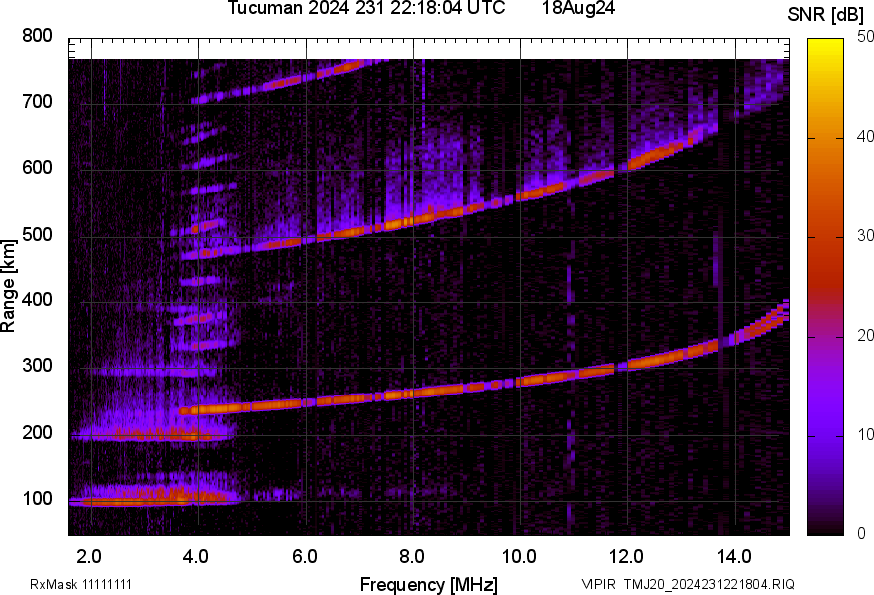Click the SNR colorbar gradient
This screenshot has height=595, width=874.
click(826, 287)
